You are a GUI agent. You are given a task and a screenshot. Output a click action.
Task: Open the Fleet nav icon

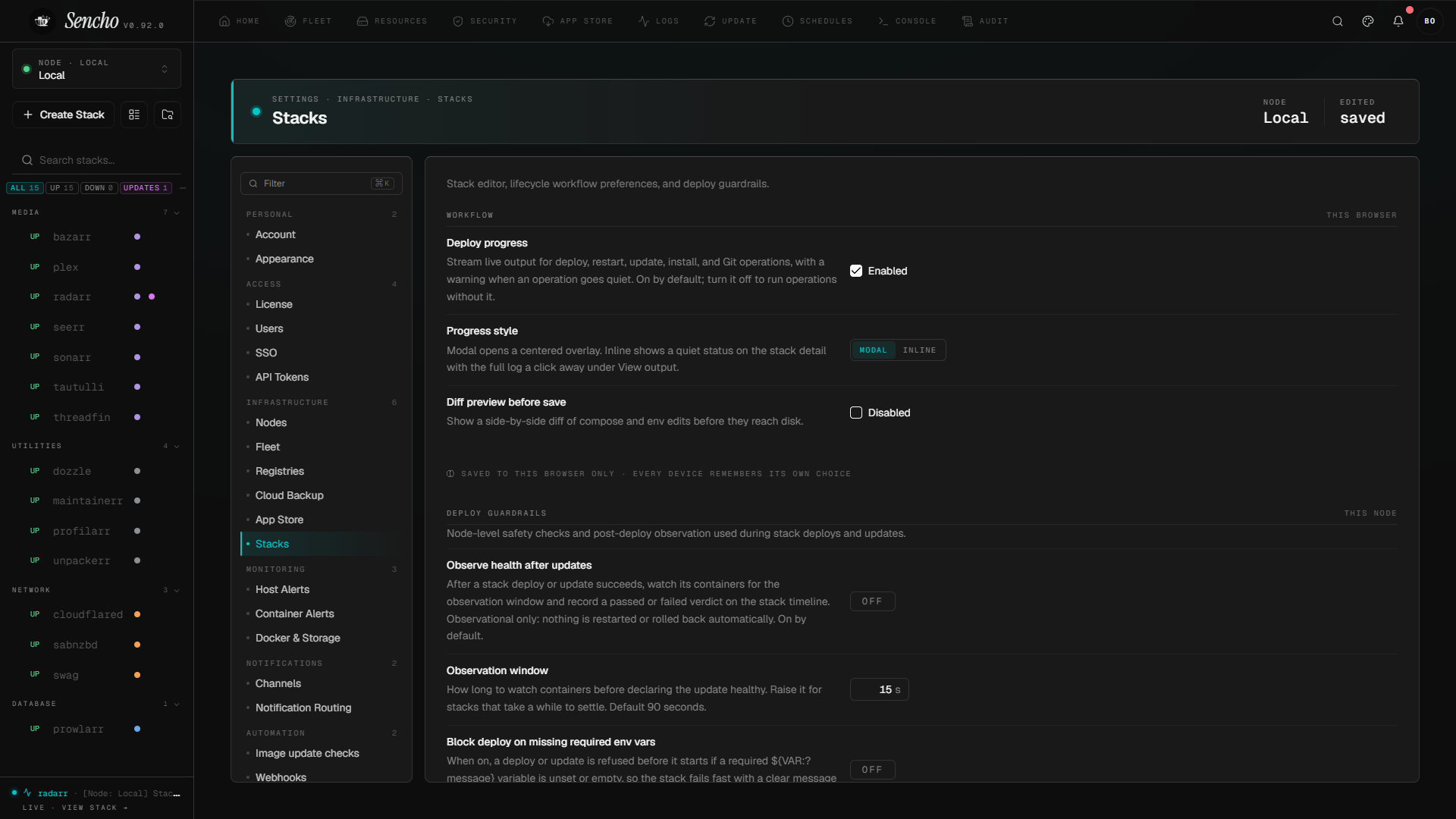290,21
